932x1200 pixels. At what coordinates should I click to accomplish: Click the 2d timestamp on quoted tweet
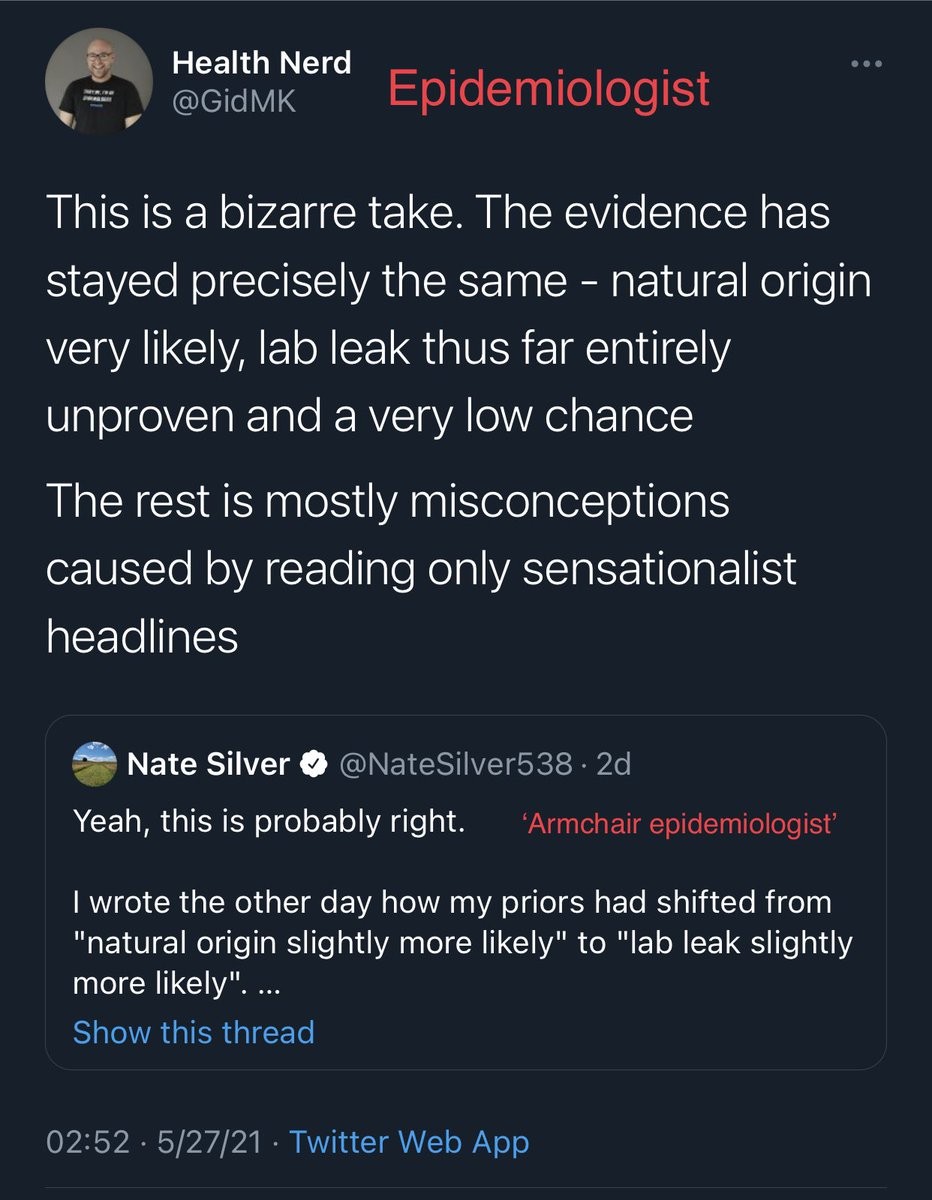(613, 765)
